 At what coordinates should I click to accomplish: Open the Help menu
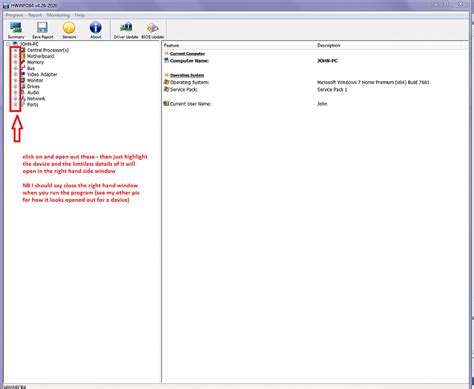click(79, 15)
